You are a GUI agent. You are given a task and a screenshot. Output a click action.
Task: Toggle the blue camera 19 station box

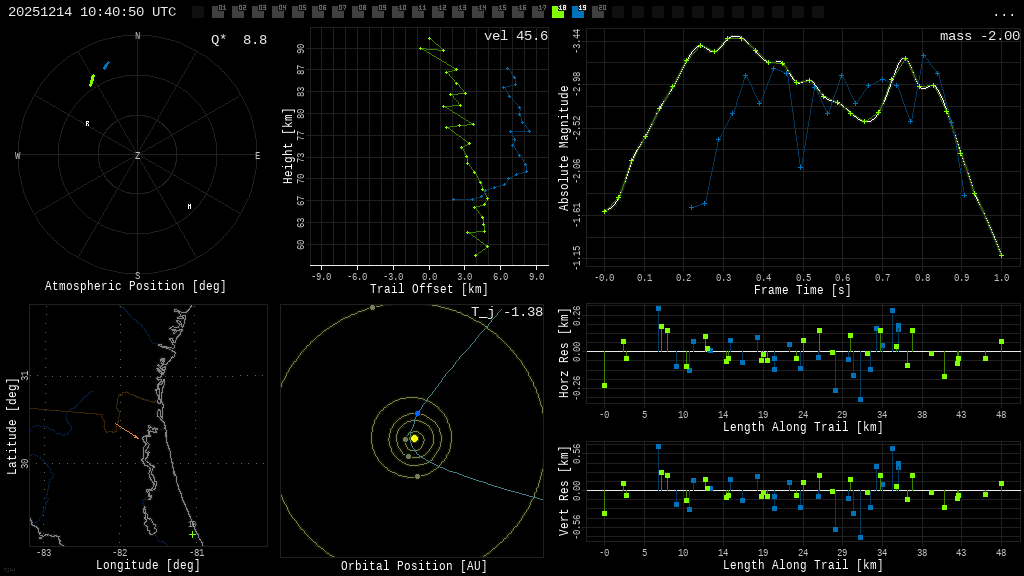click(x=578, y=12)
